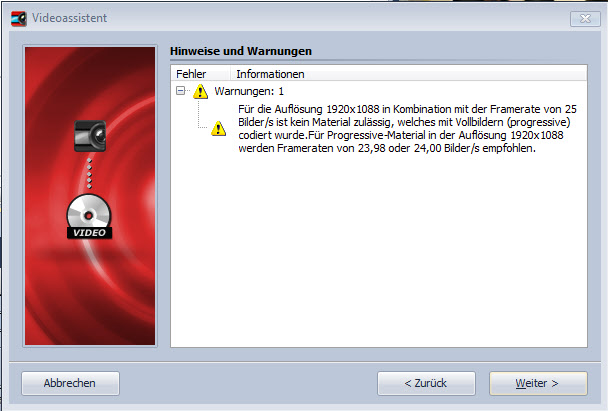
Task: Close the Videoassistent window
Action: pyautogui.click(x=583, y=18)
